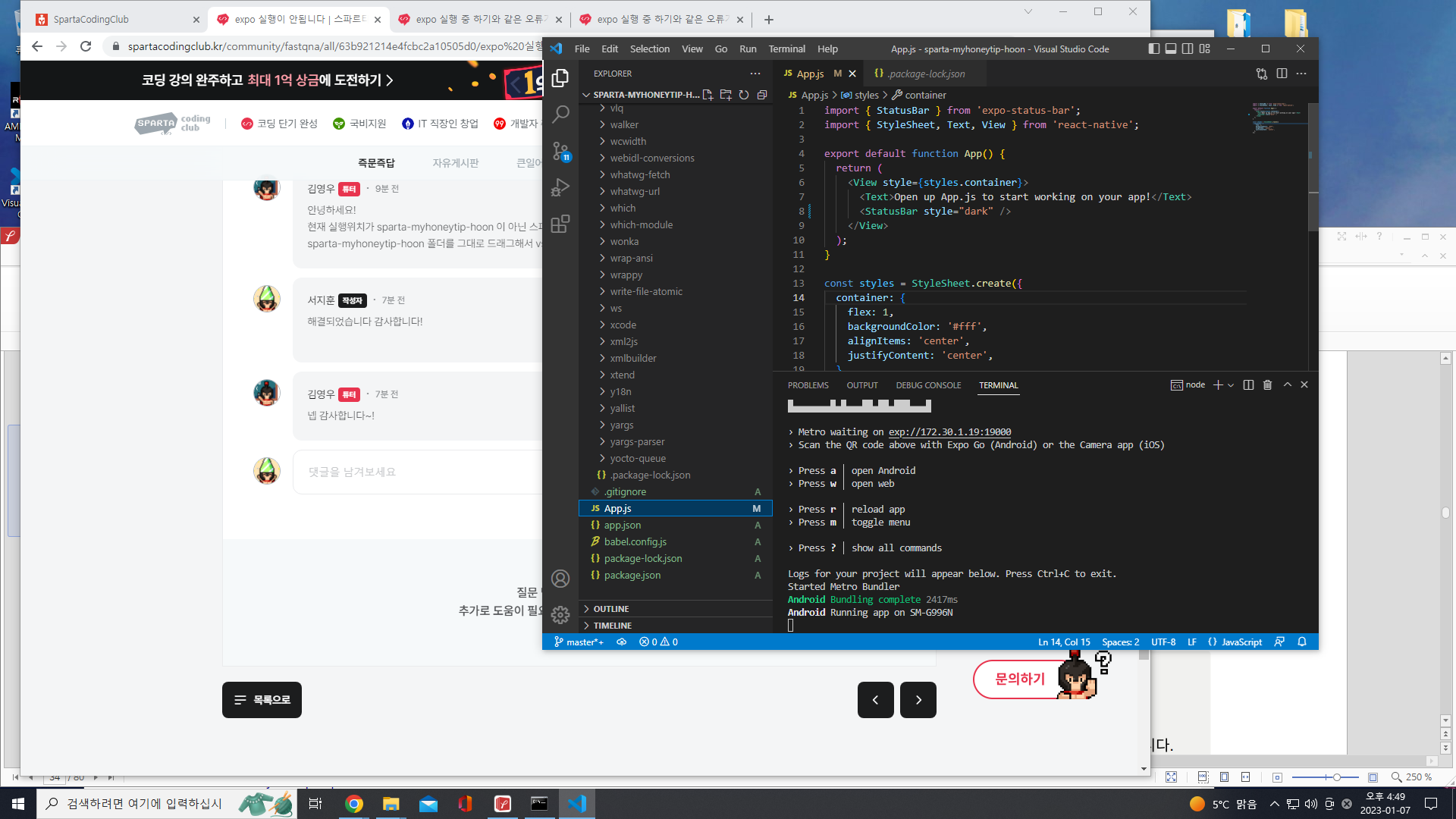Click the 목록으로 button on the webpage
Image resolution: width=1456 pixels, height=819 pixels.
point(262,700)
